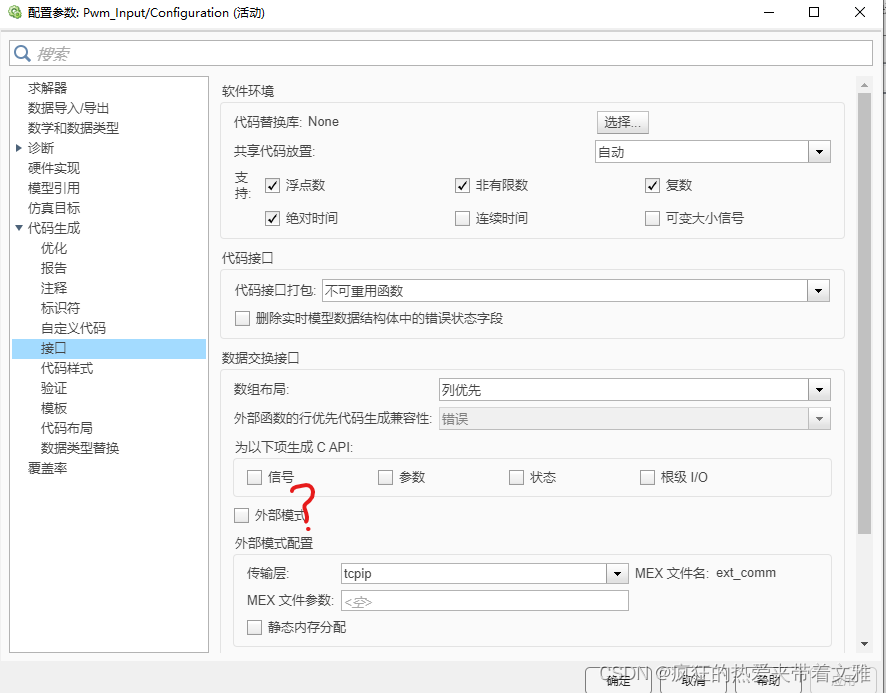Open the 代码接口打包 dropdown

[x=819, y=289]
